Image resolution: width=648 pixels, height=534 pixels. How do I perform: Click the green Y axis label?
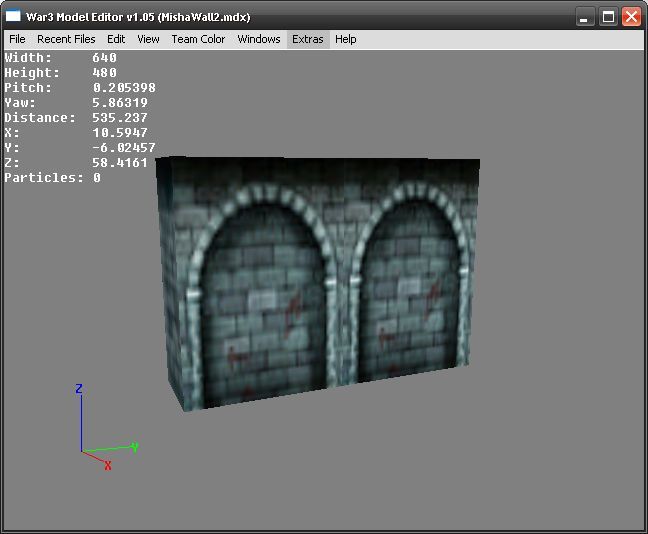point(135,447)
